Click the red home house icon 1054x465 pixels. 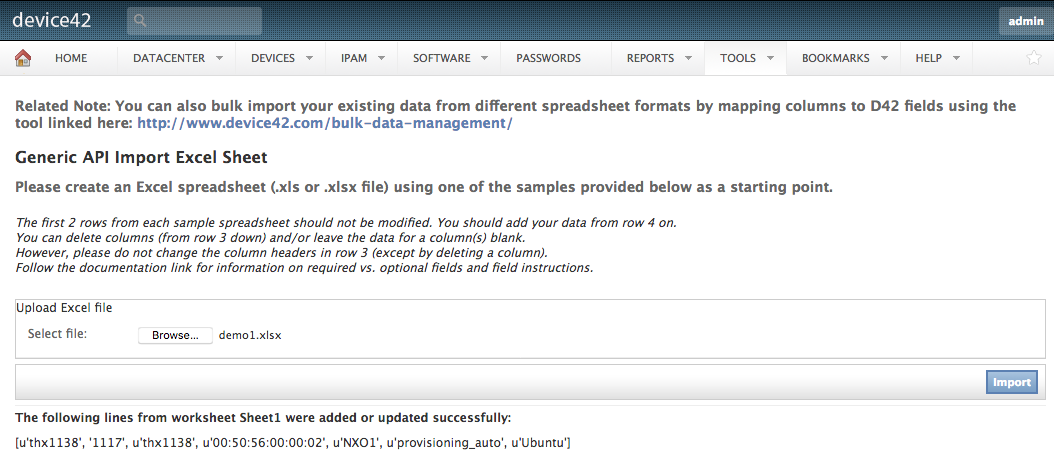pyautogui.click(x=23, y=58)
